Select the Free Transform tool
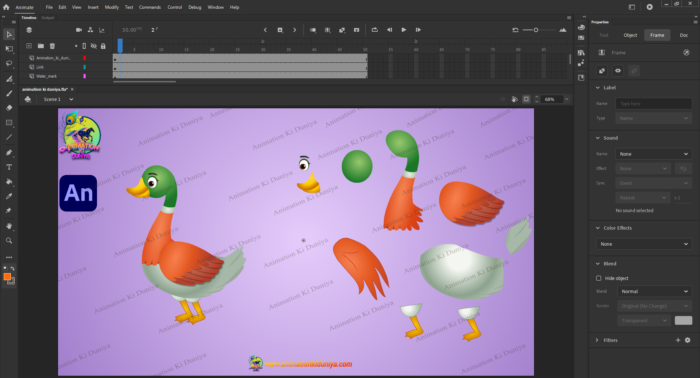 [9, 49]
